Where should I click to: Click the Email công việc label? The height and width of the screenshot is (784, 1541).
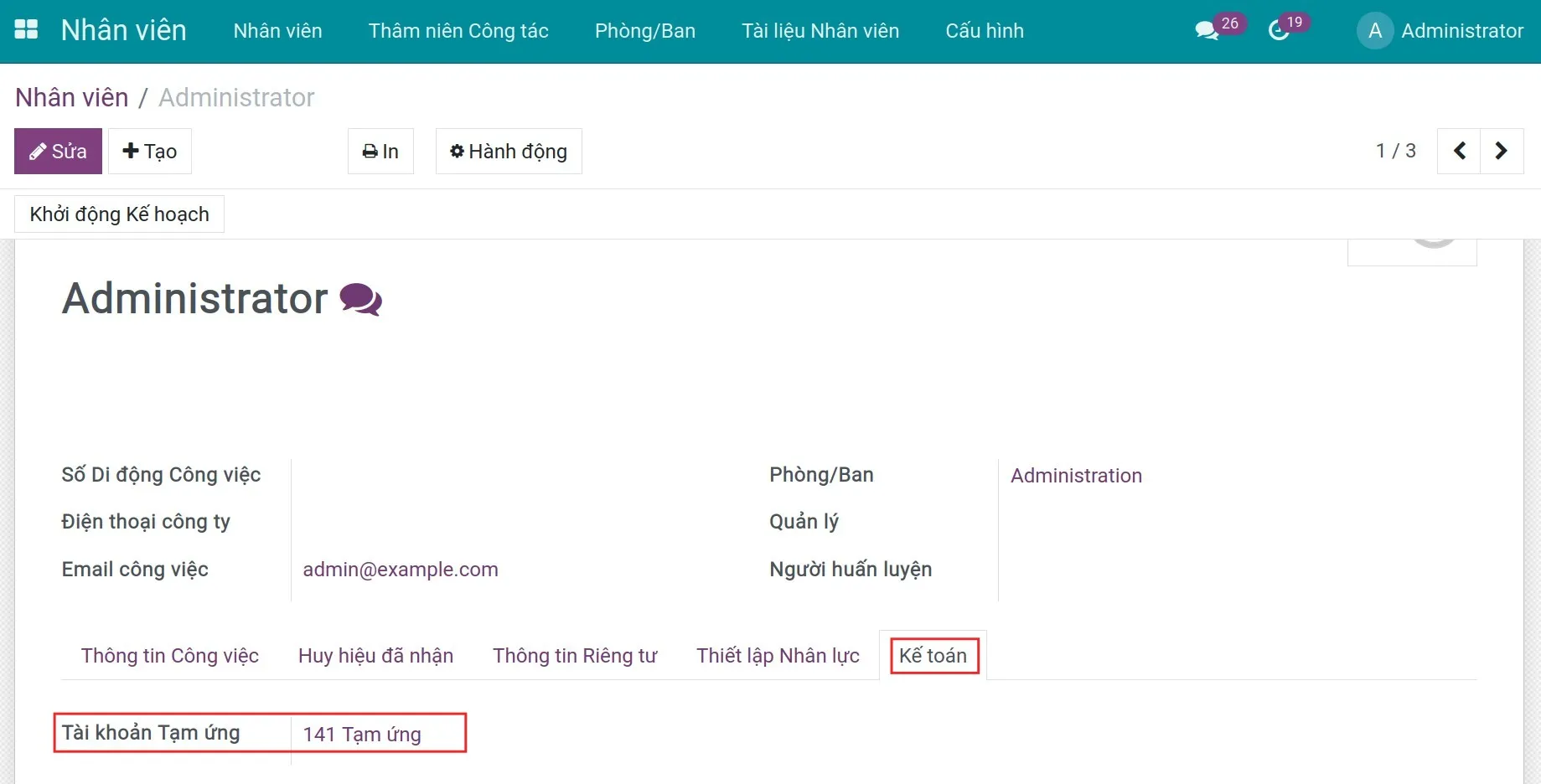pos(135,570)
